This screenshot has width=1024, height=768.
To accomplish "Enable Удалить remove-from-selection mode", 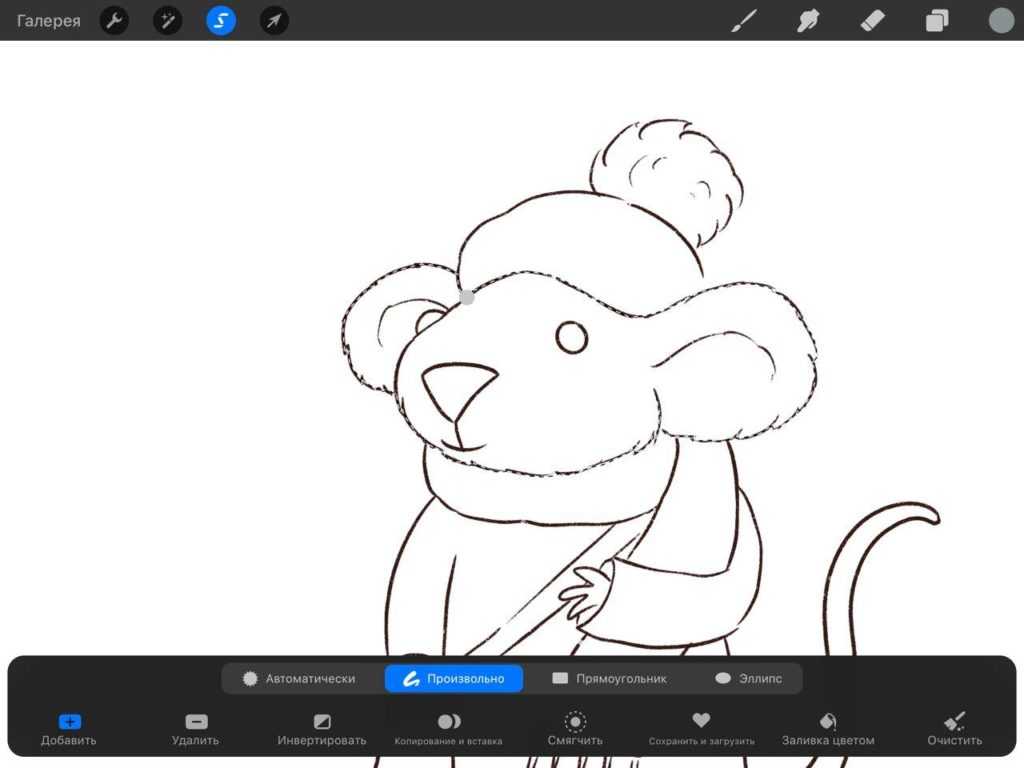I will point(195,729).
